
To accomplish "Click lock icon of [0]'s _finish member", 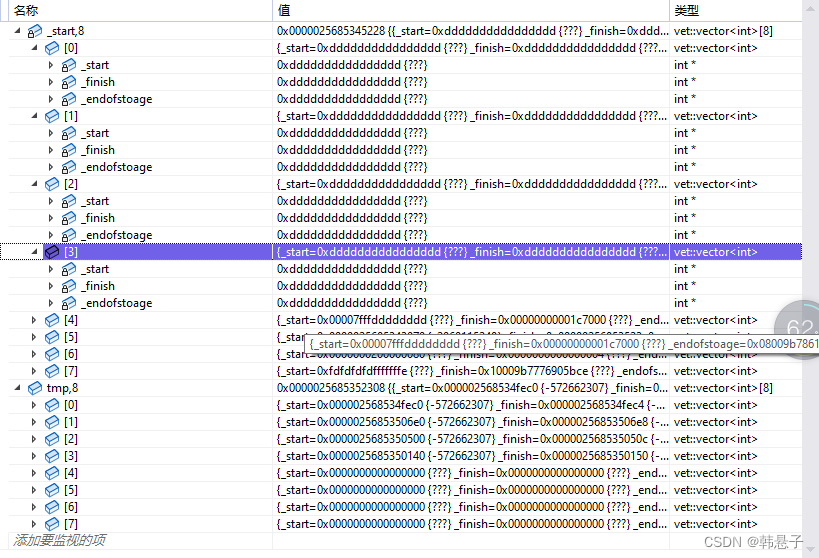I will click(68, 82).
